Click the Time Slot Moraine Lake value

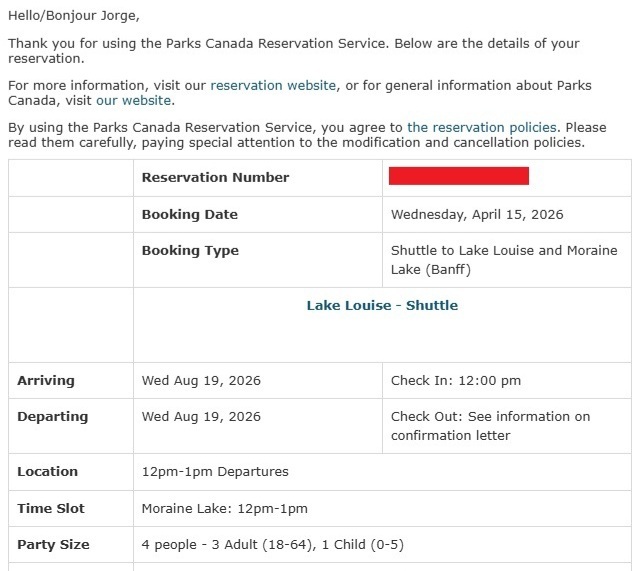click(x=224, y=508)
